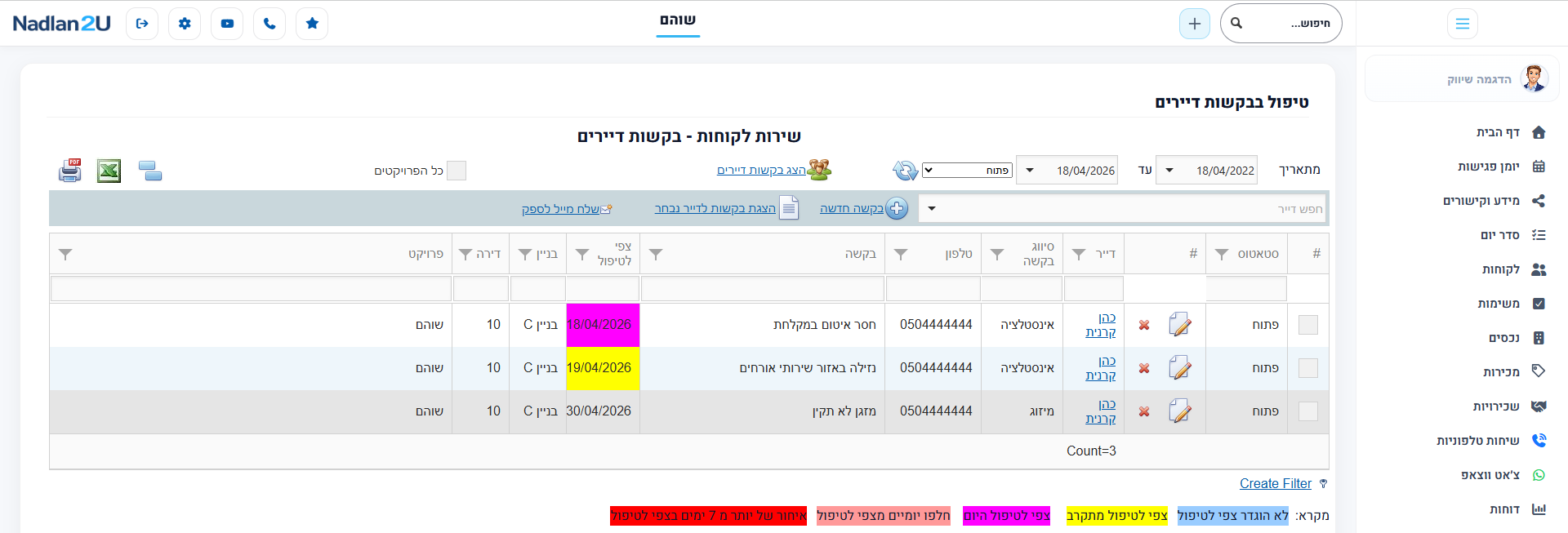The height and width of the screenshot is (533, 1568).
Task: Click the blue layout panels icon
Action: coord(150,171)
